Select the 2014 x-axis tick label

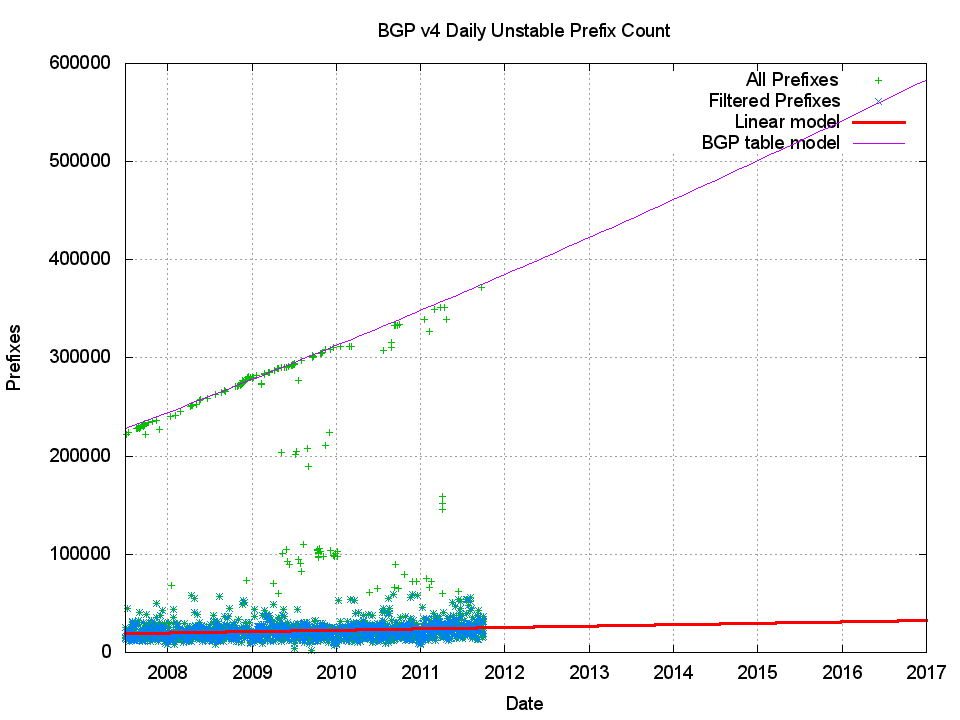(x=673, y=673)
